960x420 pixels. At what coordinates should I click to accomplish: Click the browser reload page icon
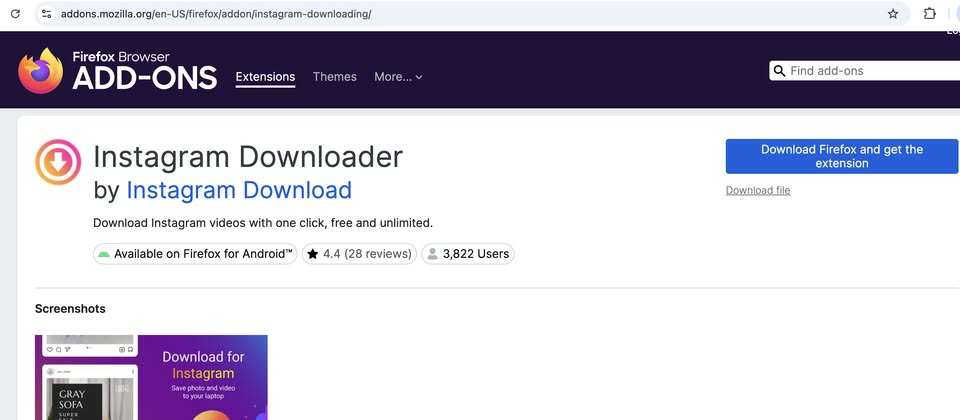point(15,14)
